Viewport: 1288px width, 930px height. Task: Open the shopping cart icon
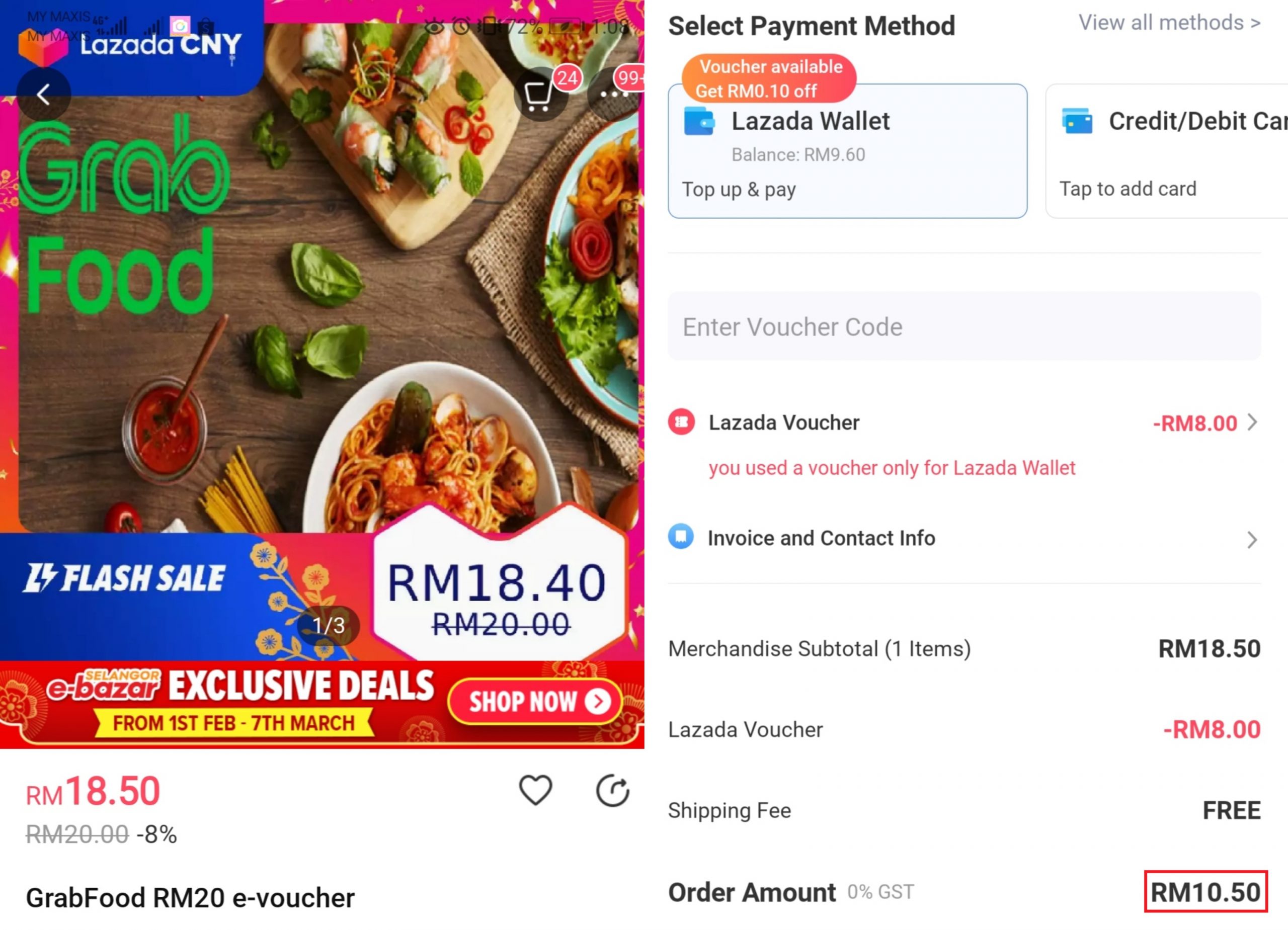point(540,95)
